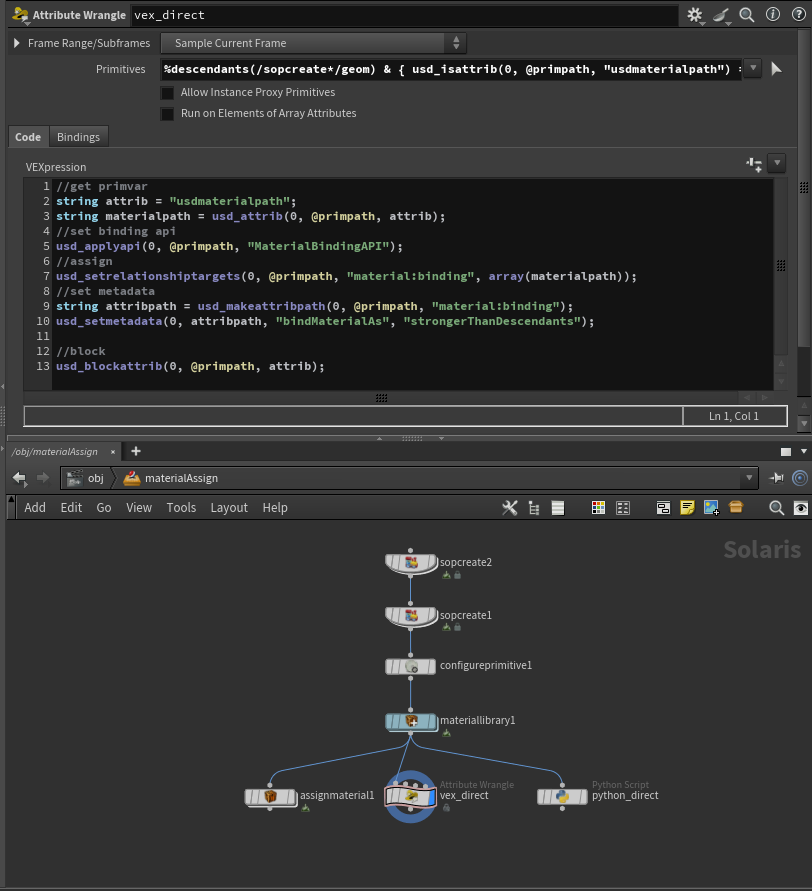Switch to the Bindings tab
Screen dimensions: 812x891
tap(78, 137)
